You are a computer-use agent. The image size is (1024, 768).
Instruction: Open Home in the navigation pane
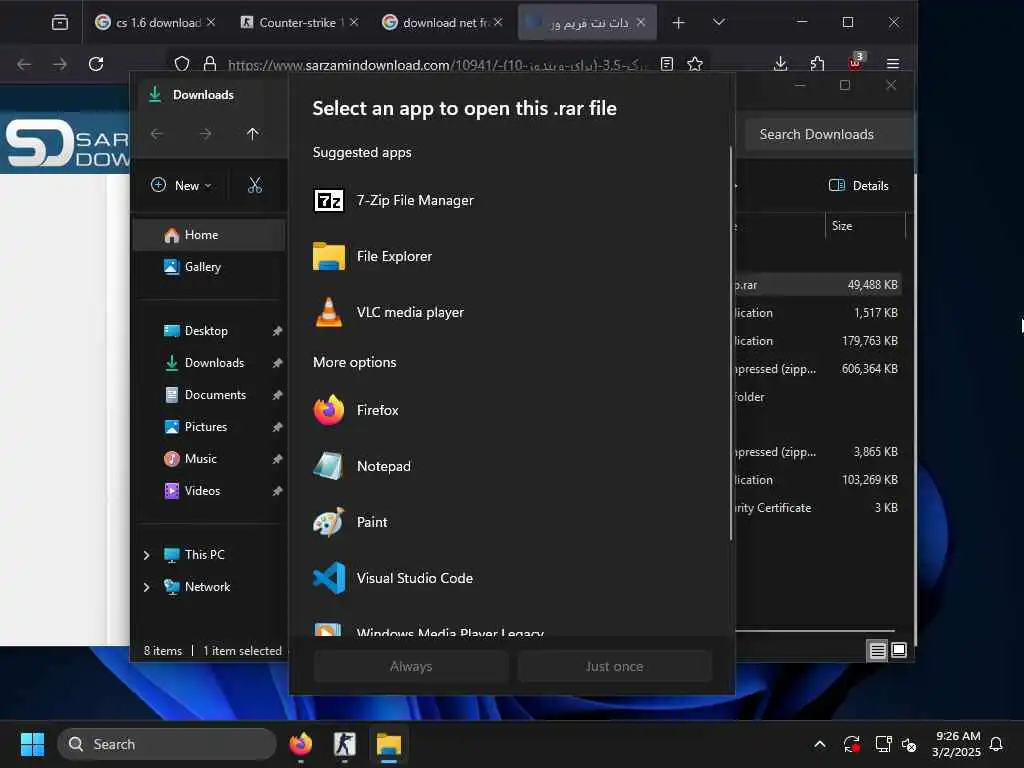click(x=209, y=235)
